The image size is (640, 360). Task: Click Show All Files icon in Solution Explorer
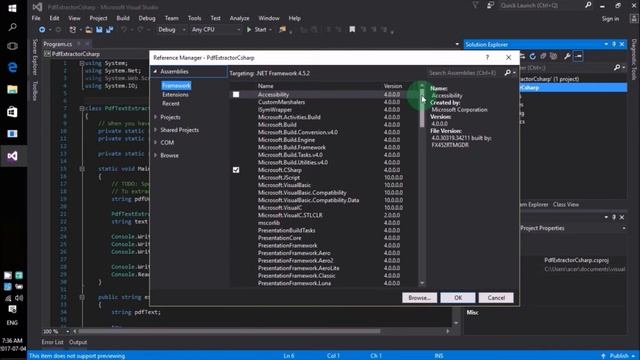click(553, 56)
